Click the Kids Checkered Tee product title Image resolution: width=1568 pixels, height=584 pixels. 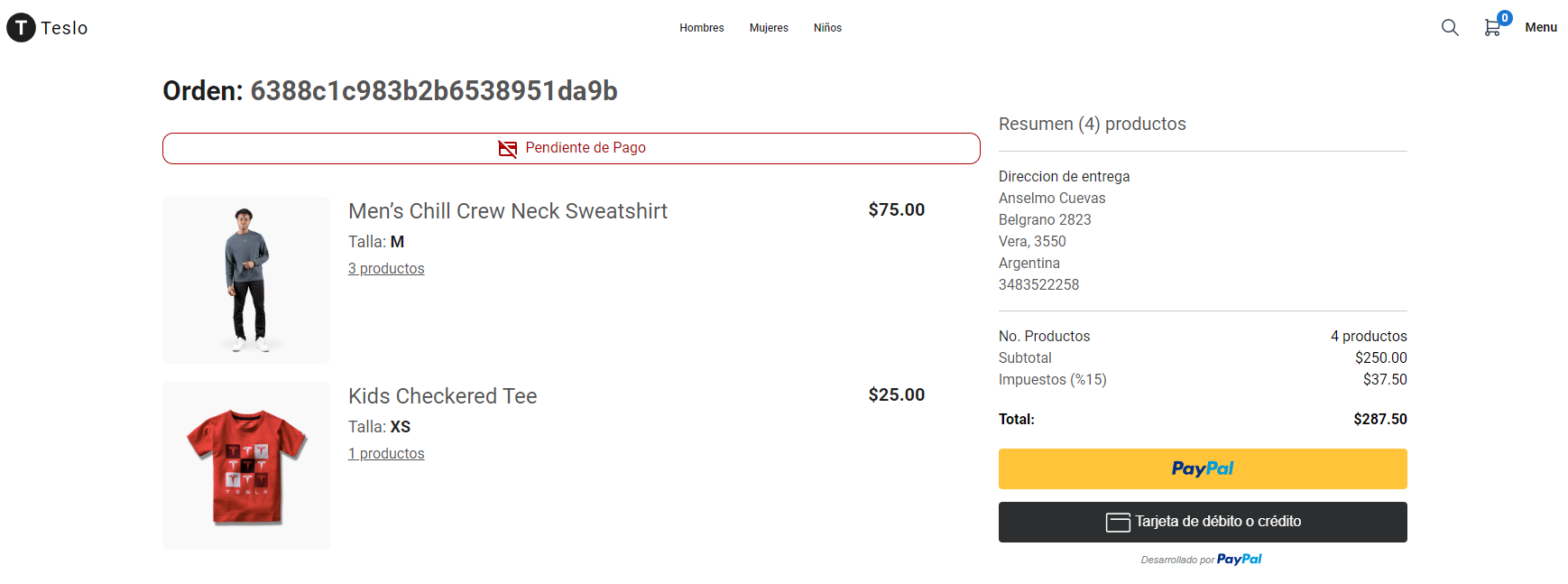point(443,396)
